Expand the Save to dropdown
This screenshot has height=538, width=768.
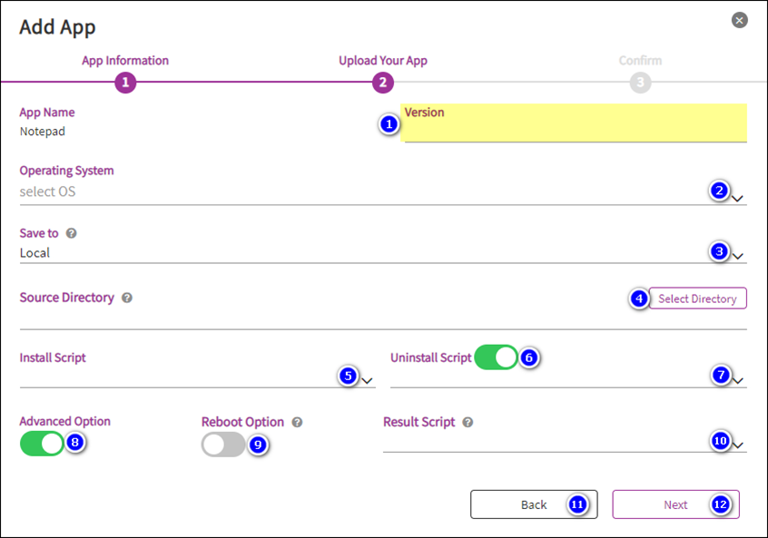pos(738,256)
